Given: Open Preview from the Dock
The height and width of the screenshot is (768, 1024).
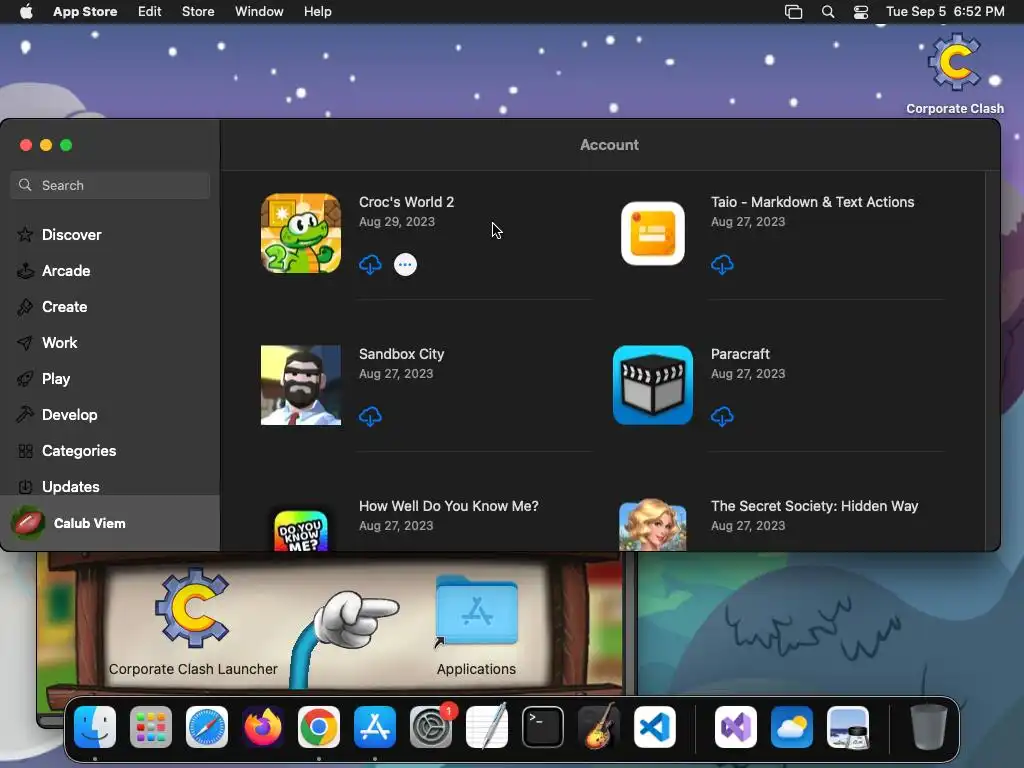Looking at the screenshot, I should (848, 727).
